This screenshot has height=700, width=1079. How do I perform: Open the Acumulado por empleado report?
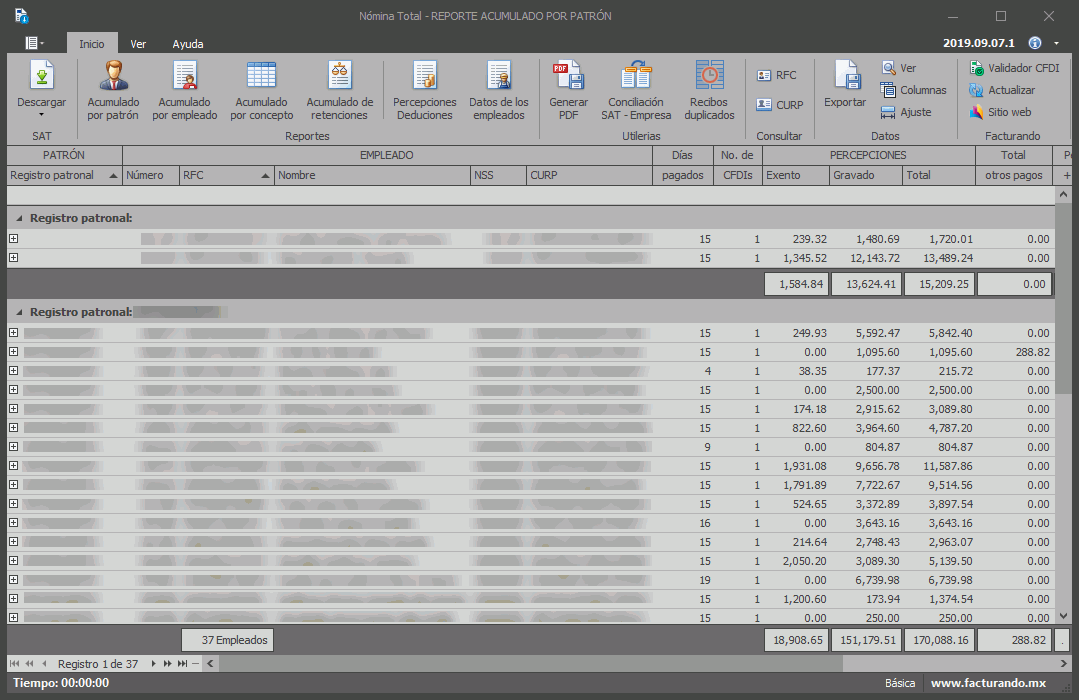185,77
